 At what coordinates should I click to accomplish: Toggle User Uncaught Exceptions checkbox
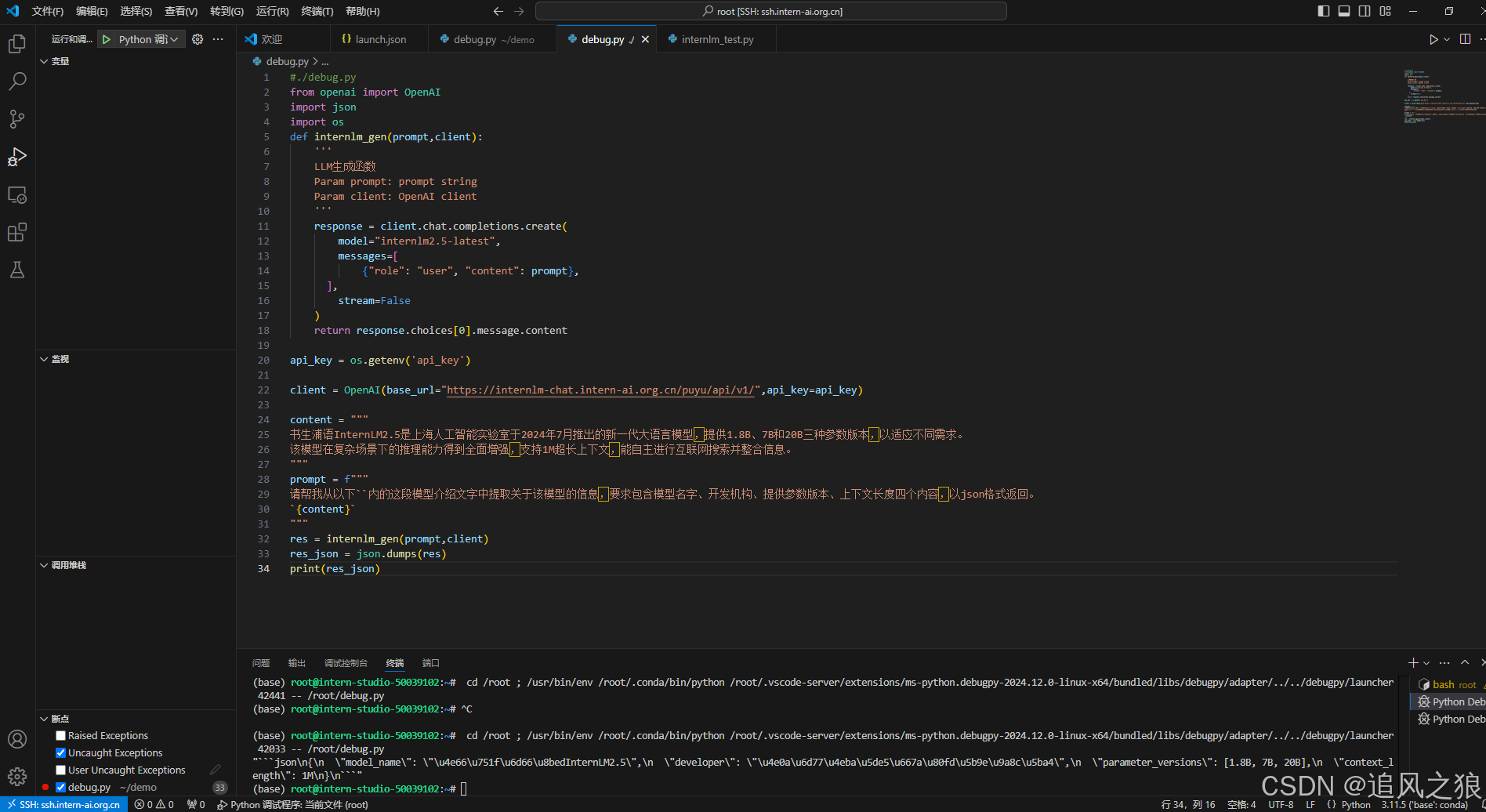point(60,770)
